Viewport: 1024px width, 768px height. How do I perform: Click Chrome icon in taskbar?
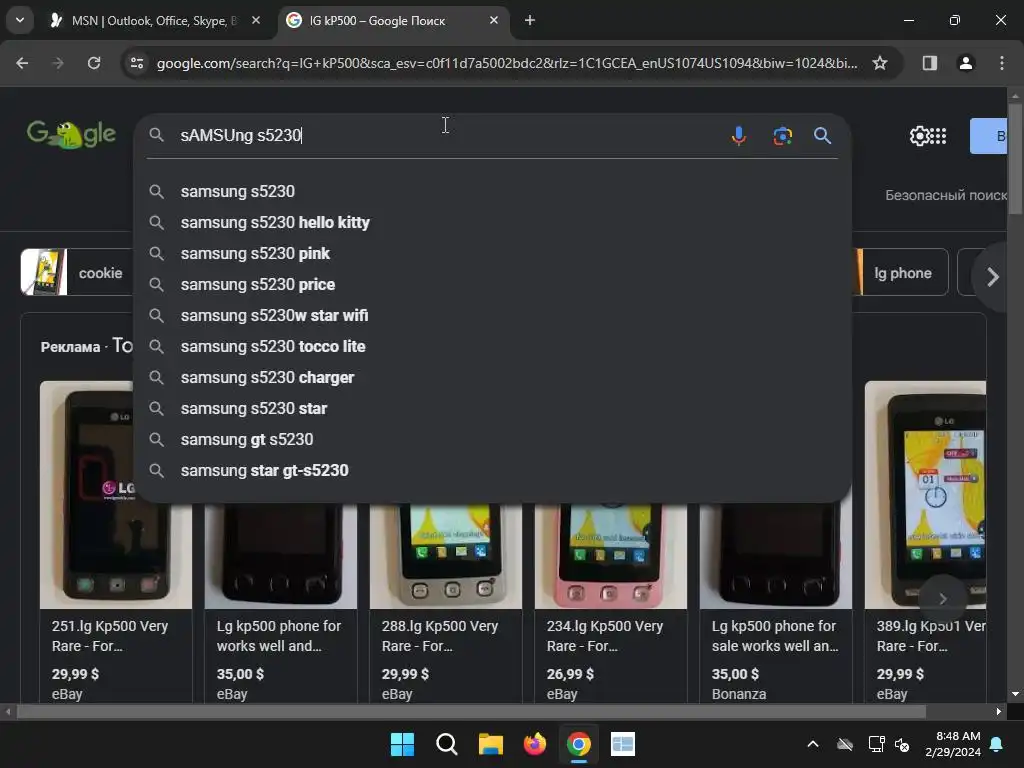pos(579,744)
